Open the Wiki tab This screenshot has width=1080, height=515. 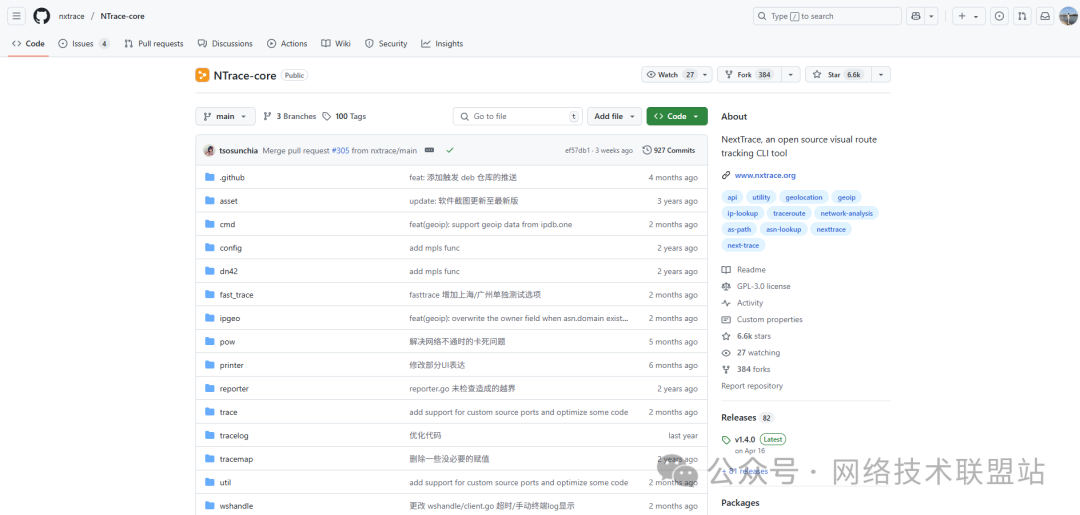coord(335,43)
